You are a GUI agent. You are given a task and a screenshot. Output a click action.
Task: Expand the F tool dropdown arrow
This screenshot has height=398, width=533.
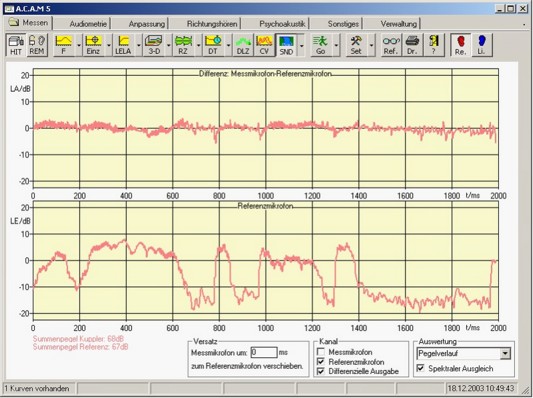click(x=79, y=45)
